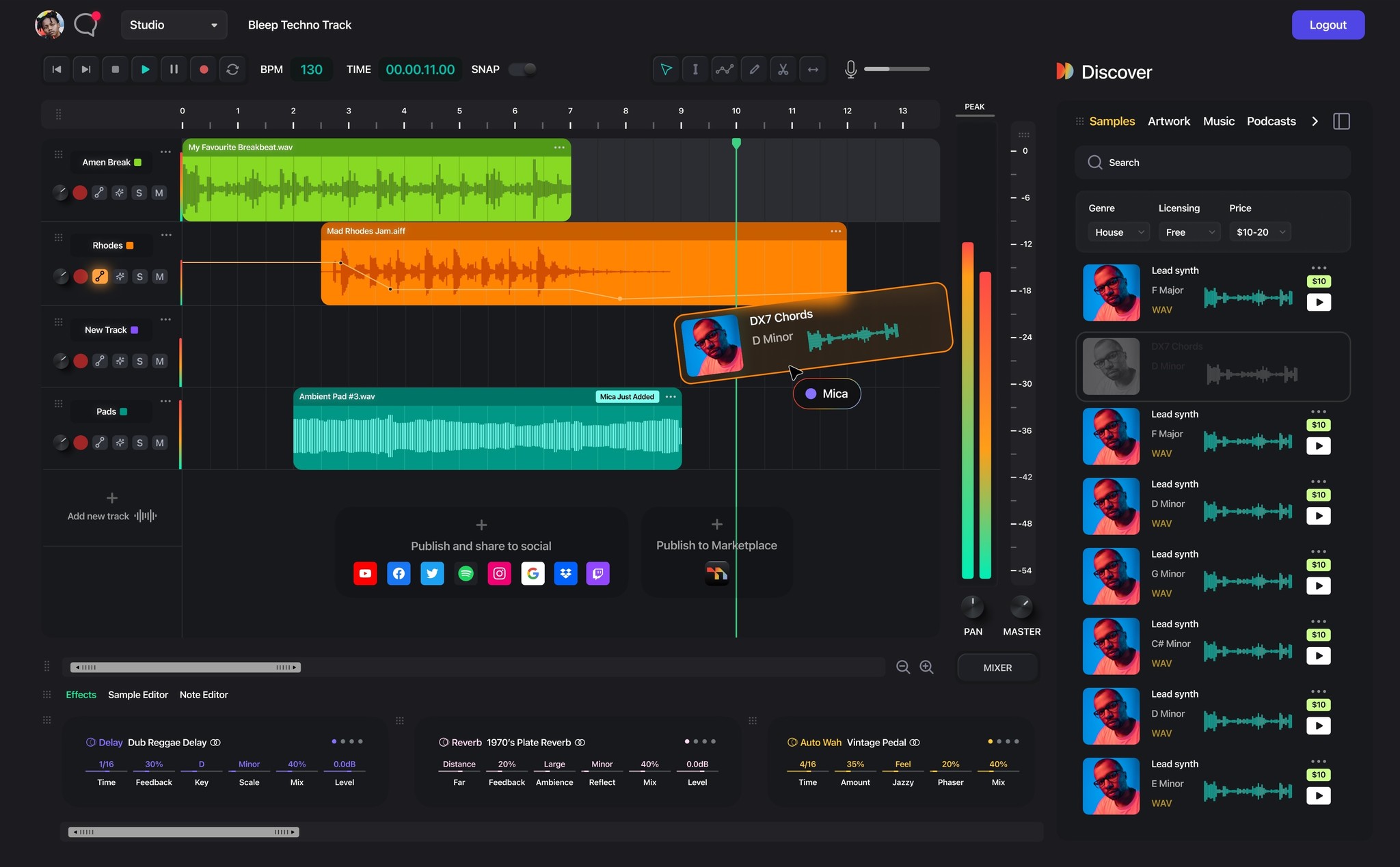Toggle the SNAP switch
1400x867 pixels.
523,69
